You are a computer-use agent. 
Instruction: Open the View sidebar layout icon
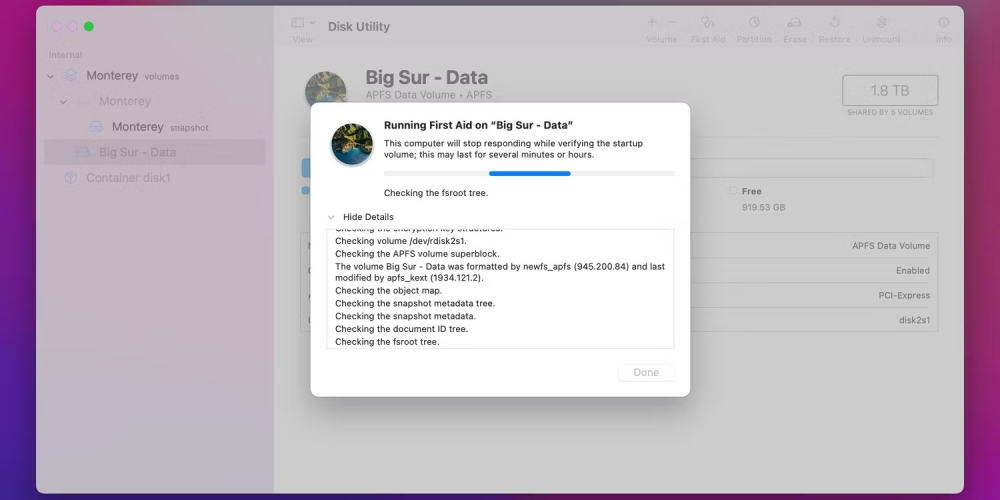[297, 23]
